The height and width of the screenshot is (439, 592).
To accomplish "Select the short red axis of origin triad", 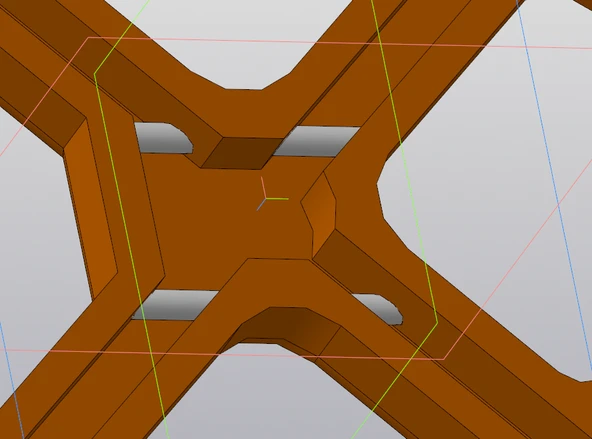I will click(x=264, y=187).
